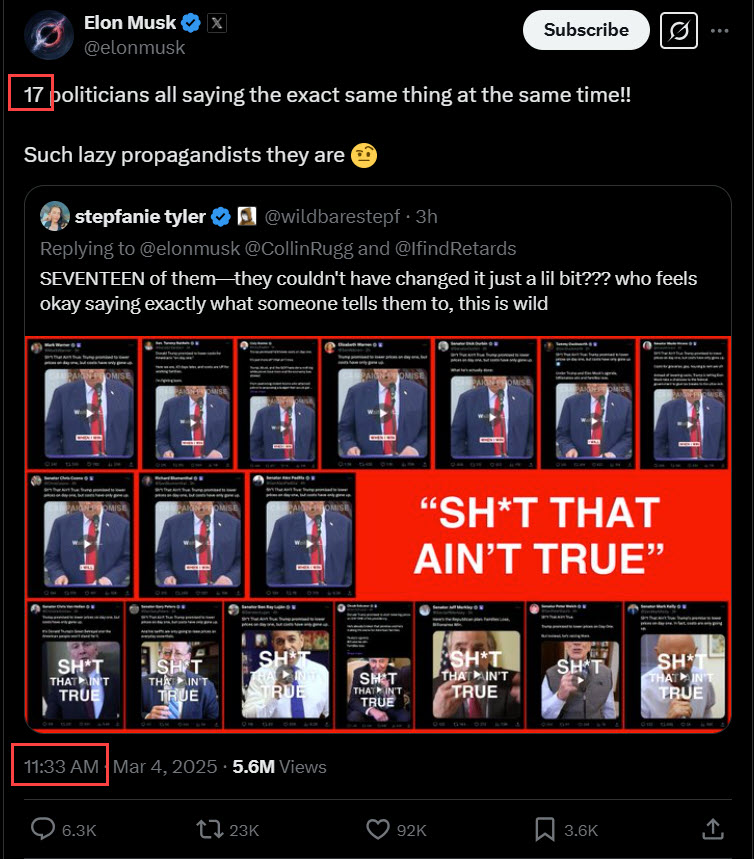Click stepfanie tyler's verified checkmark badge
This screenshot has height=859, width=754.
point(221,217)
